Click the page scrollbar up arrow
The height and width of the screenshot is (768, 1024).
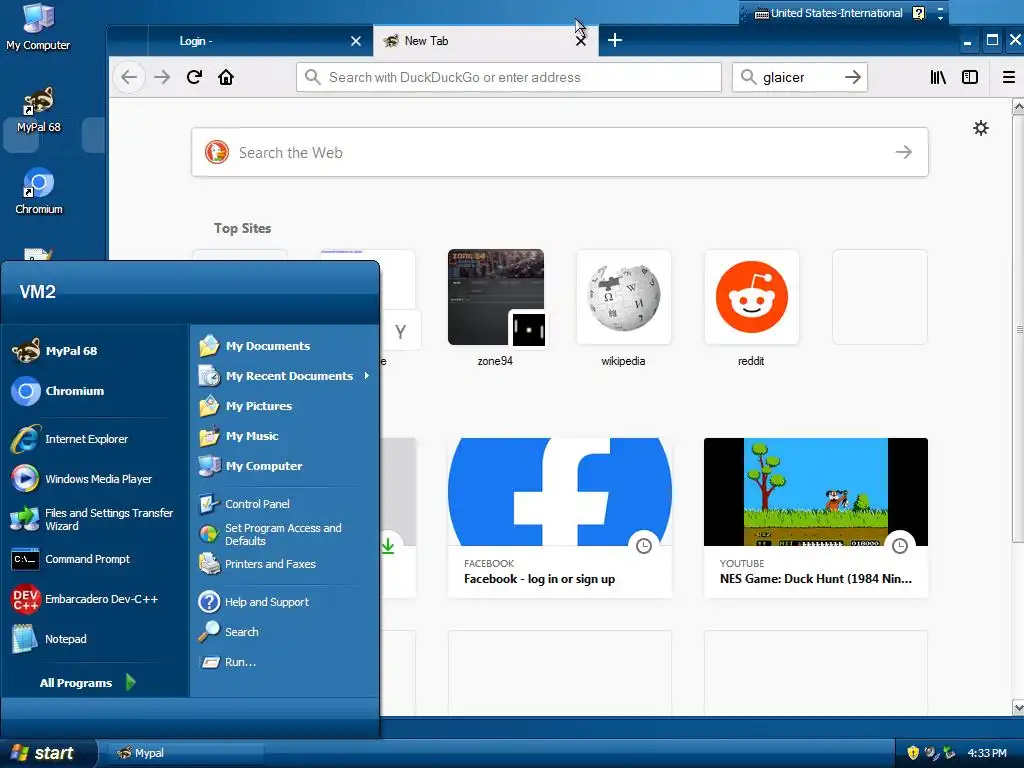coord(1017,106)
